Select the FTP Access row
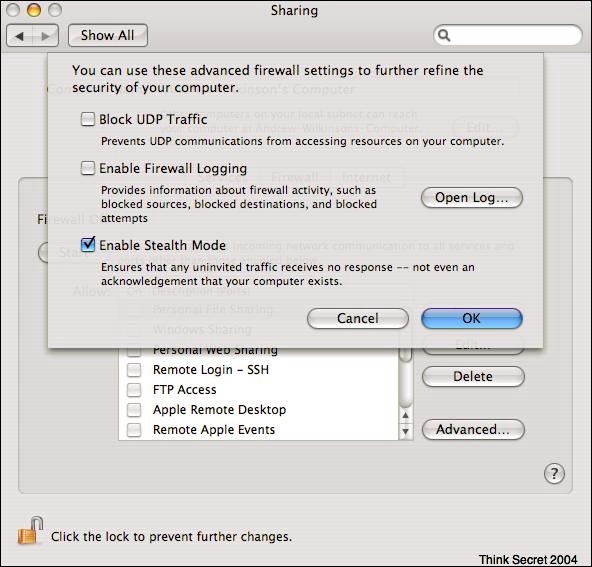The image size is (592, 567). tap(259, 390)
